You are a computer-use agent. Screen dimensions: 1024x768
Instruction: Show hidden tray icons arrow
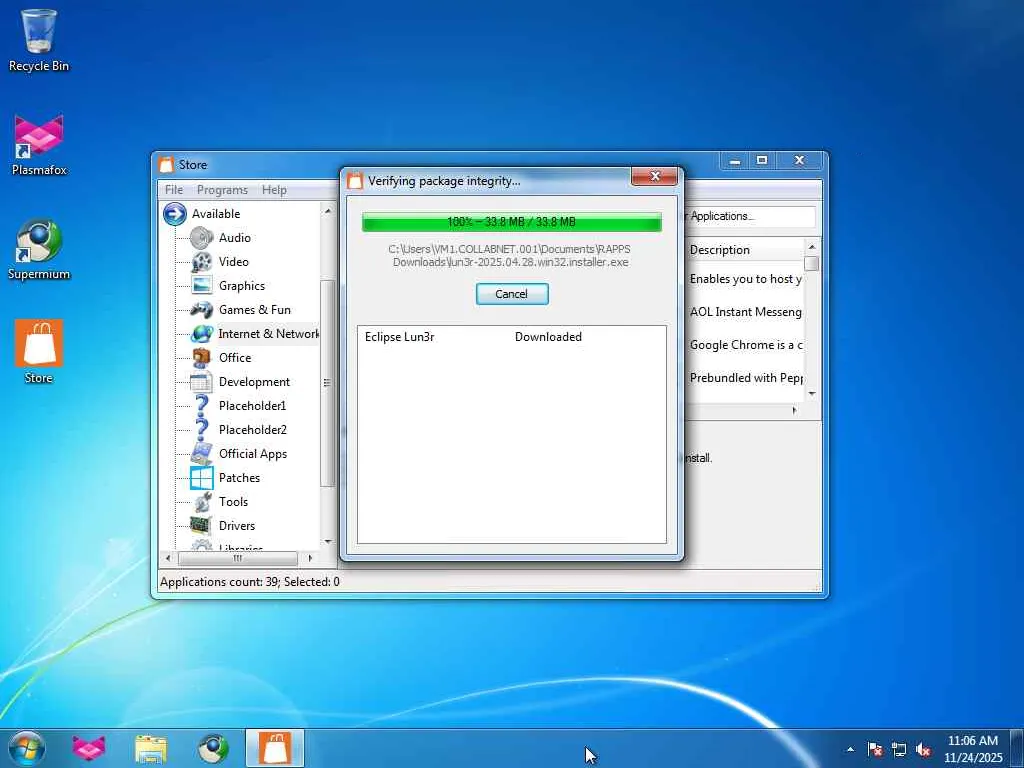850,749
